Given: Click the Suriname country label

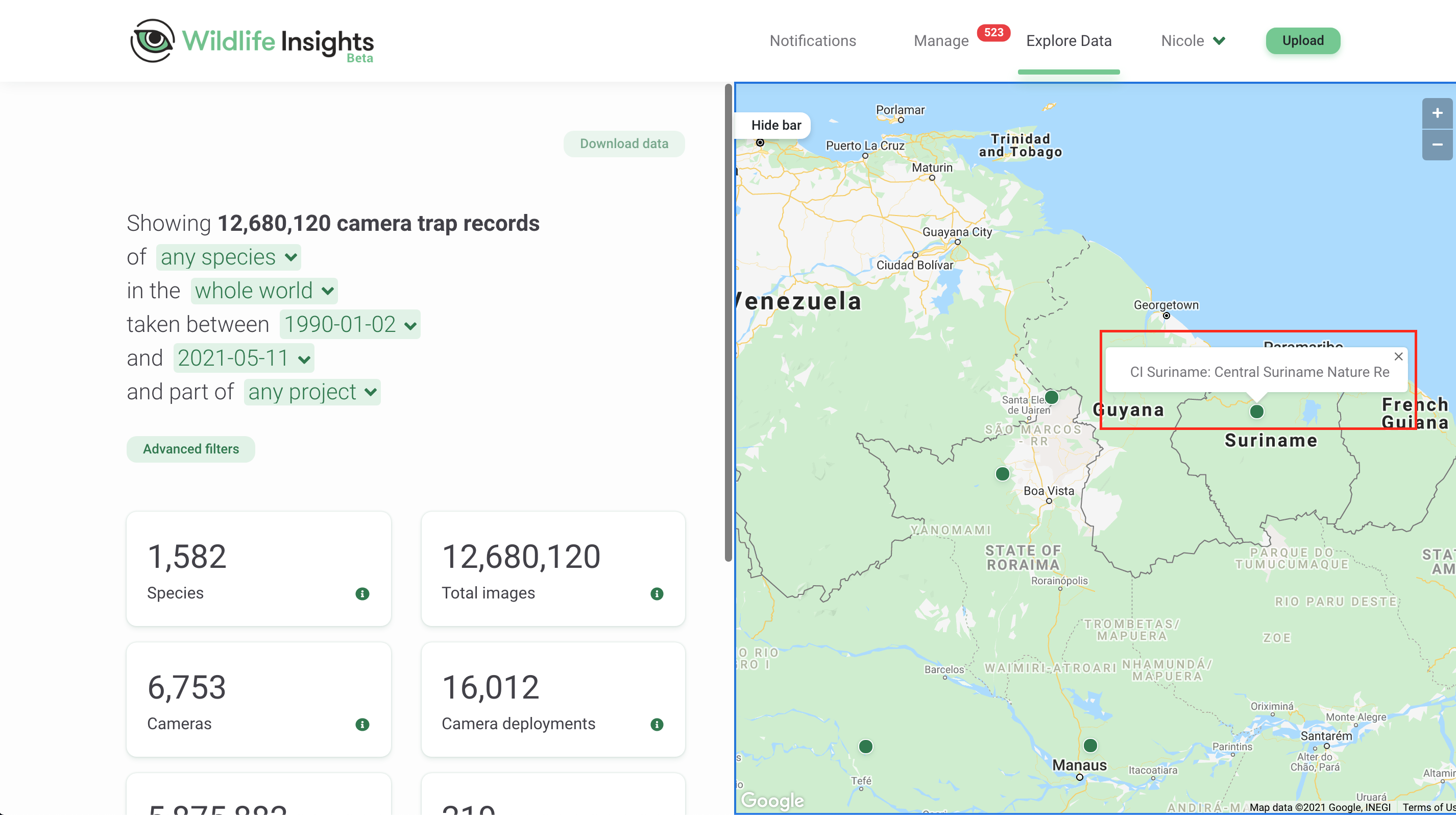Looking at the screenshot, I should (1271, 441).
